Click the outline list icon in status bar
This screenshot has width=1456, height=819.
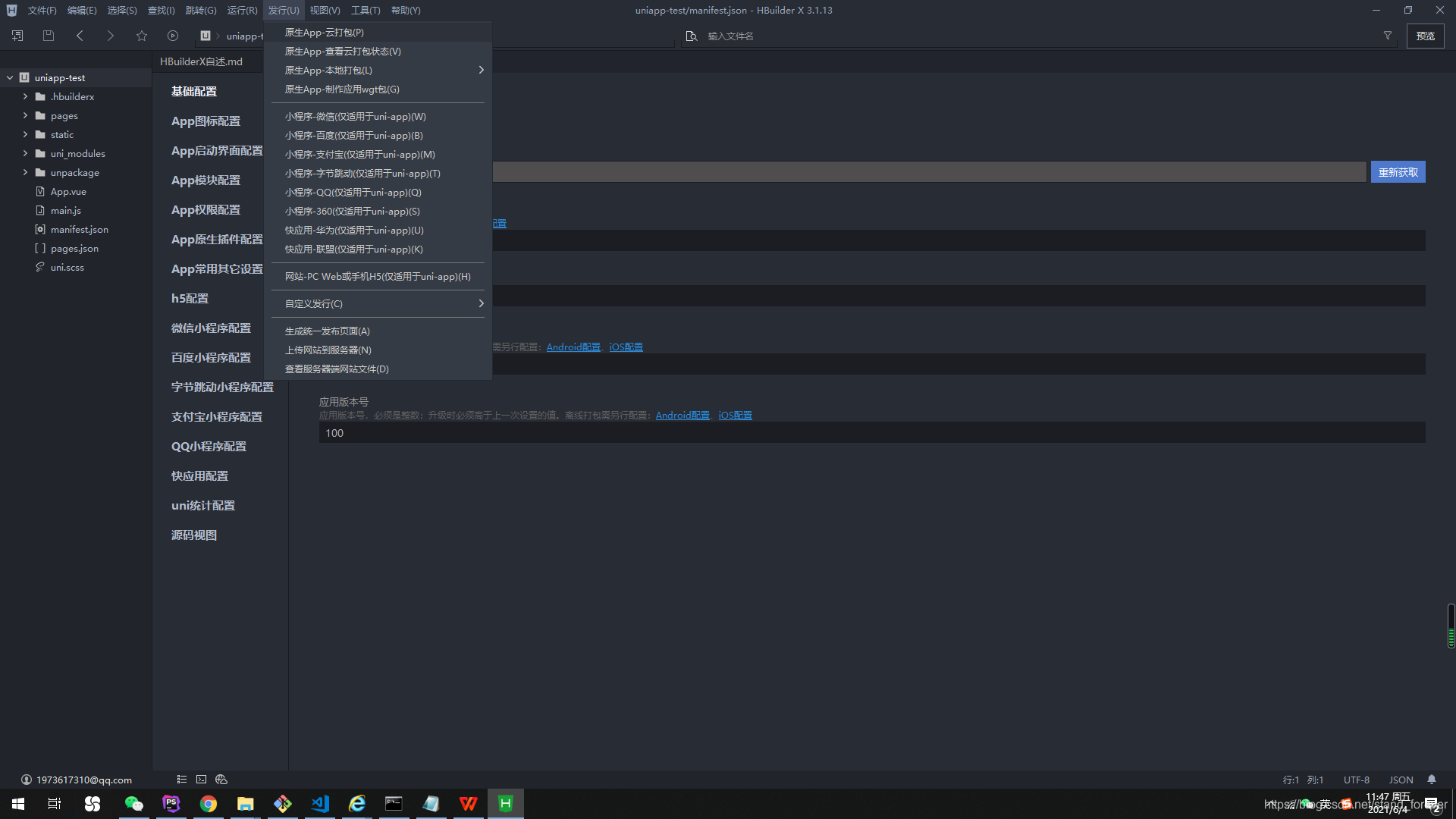tap(182, 780)
